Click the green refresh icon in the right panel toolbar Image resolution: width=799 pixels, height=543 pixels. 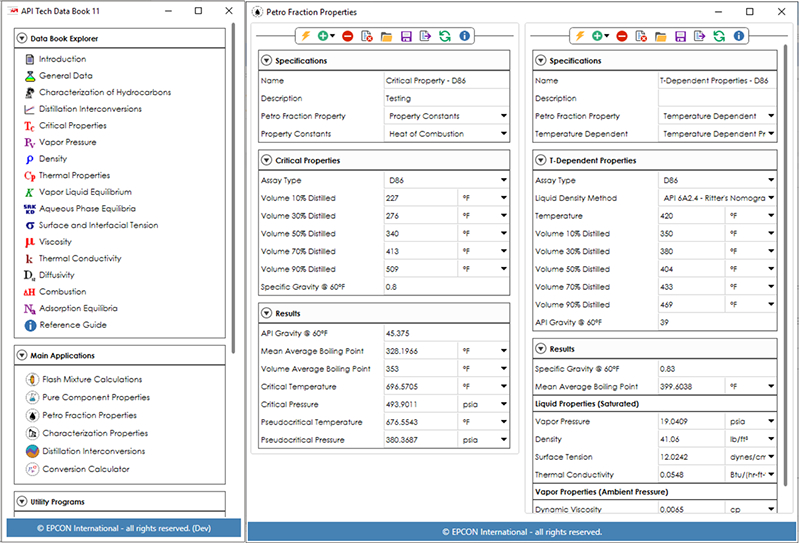point(719,36)
